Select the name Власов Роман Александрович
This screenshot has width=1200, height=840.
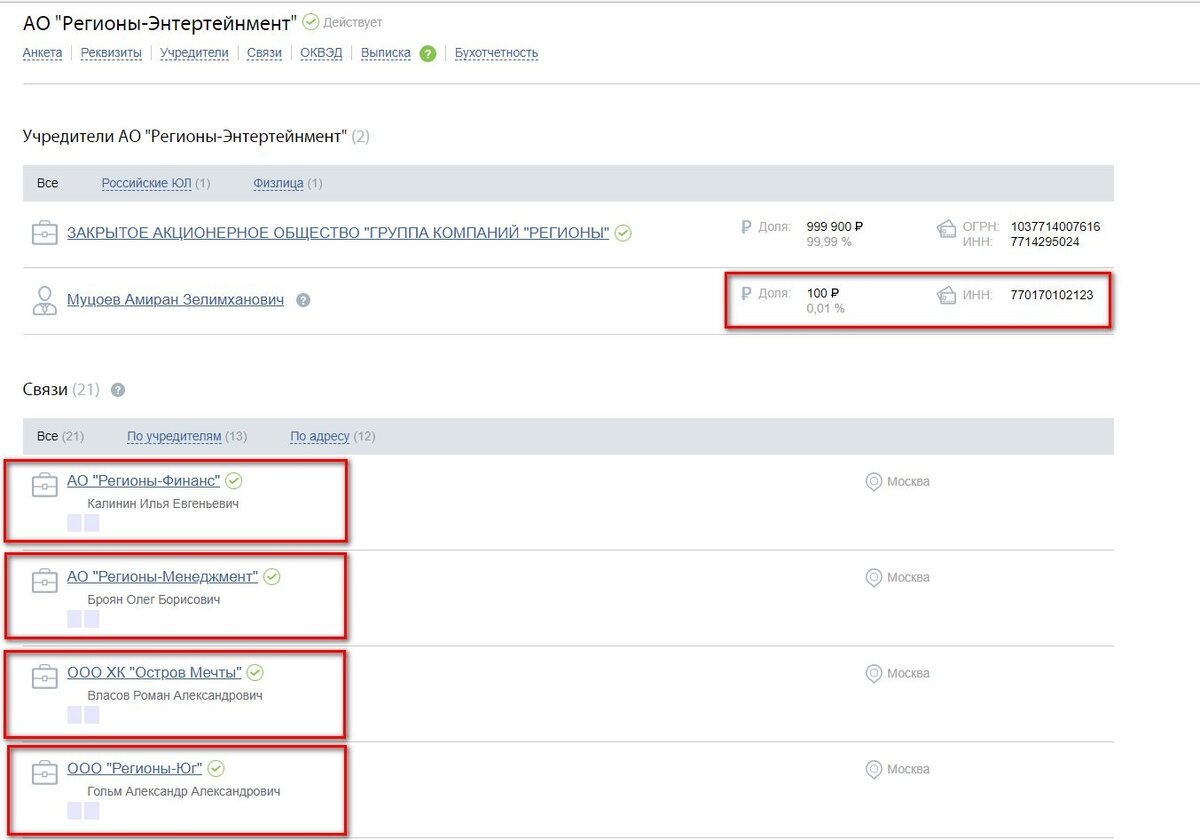(x=175, y=696)
